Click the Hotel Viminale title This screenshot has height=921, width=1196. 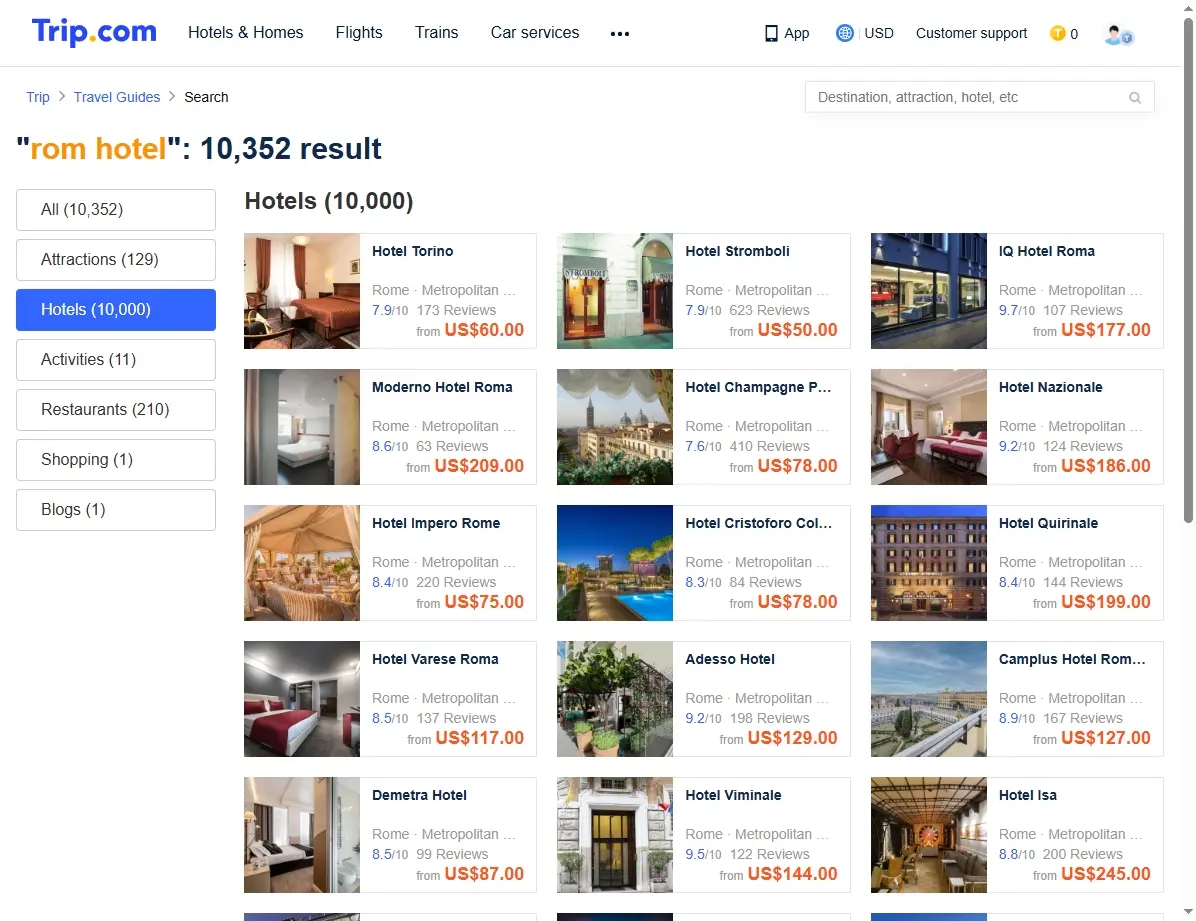733,795
